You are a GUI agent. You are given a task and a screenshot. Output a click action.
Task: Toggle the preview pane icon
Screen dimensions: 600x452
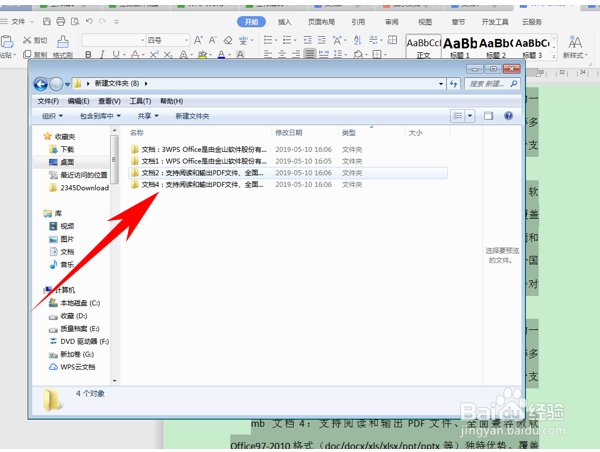pyautogui.click(x=489, y=116)
